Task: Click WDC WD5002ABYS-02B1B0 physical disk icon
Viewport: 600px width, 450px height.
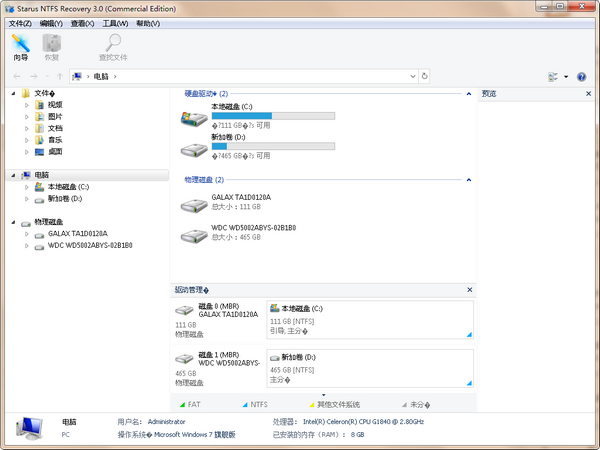Action: coord(193,234)
